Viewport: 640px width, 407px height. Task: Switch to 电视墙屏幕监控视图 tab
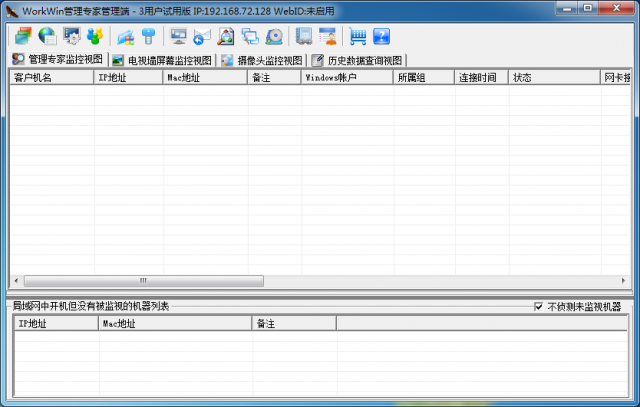[x=162, y=61]
